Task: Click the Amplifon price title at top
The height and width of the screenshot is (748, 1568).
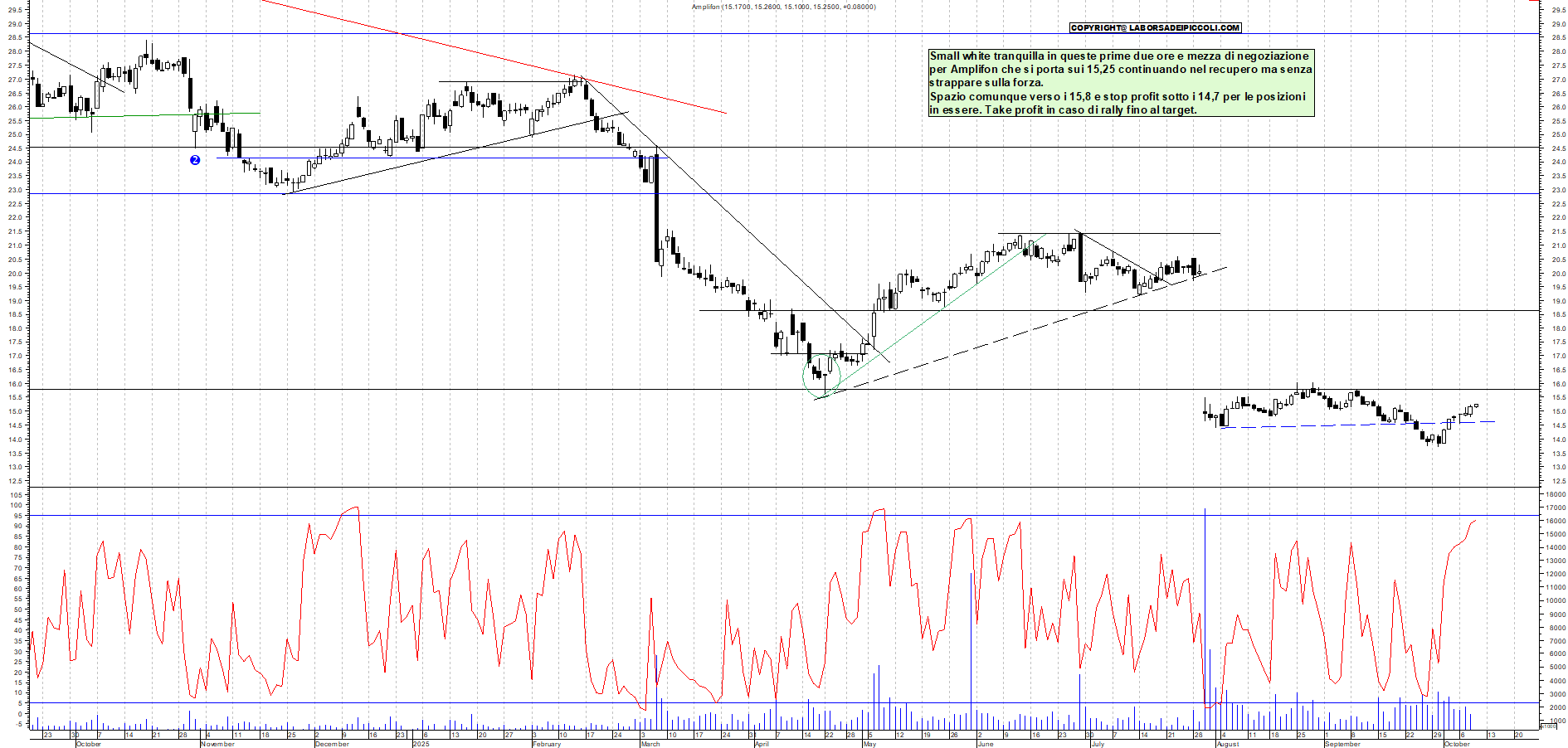Action: click(x=783, y=7)
